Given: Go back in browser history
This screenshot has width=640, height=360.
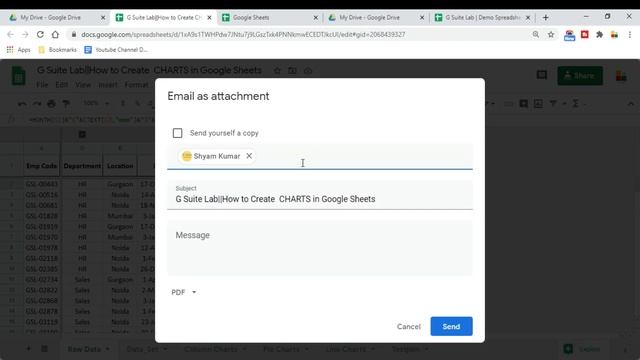Looking at the screenshot, I should pyautogui.click(x=11, y=35).
